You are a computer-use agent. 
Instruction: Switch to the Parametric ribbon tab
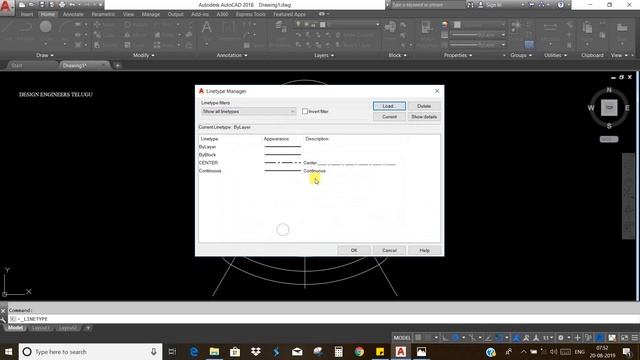[x=103, y=14]
